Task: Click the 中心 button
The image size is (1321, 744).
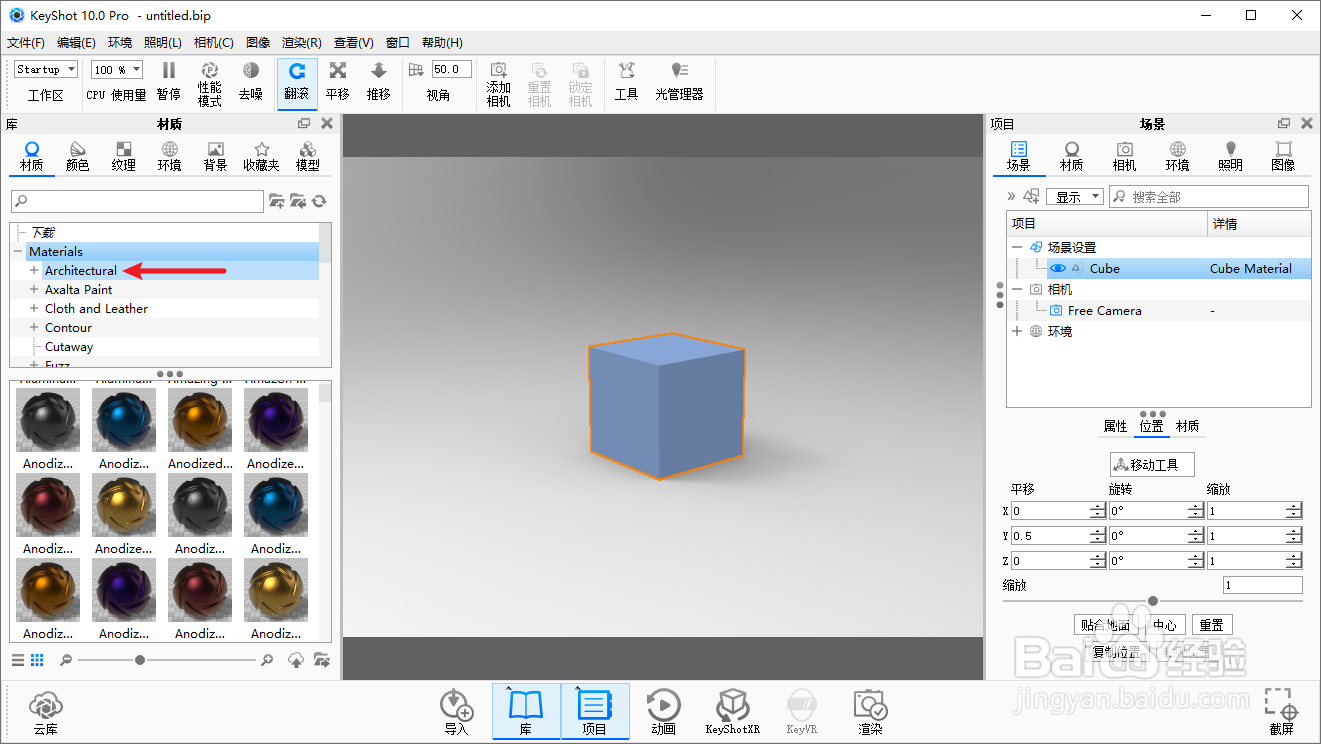Action: click(1164, 625)
